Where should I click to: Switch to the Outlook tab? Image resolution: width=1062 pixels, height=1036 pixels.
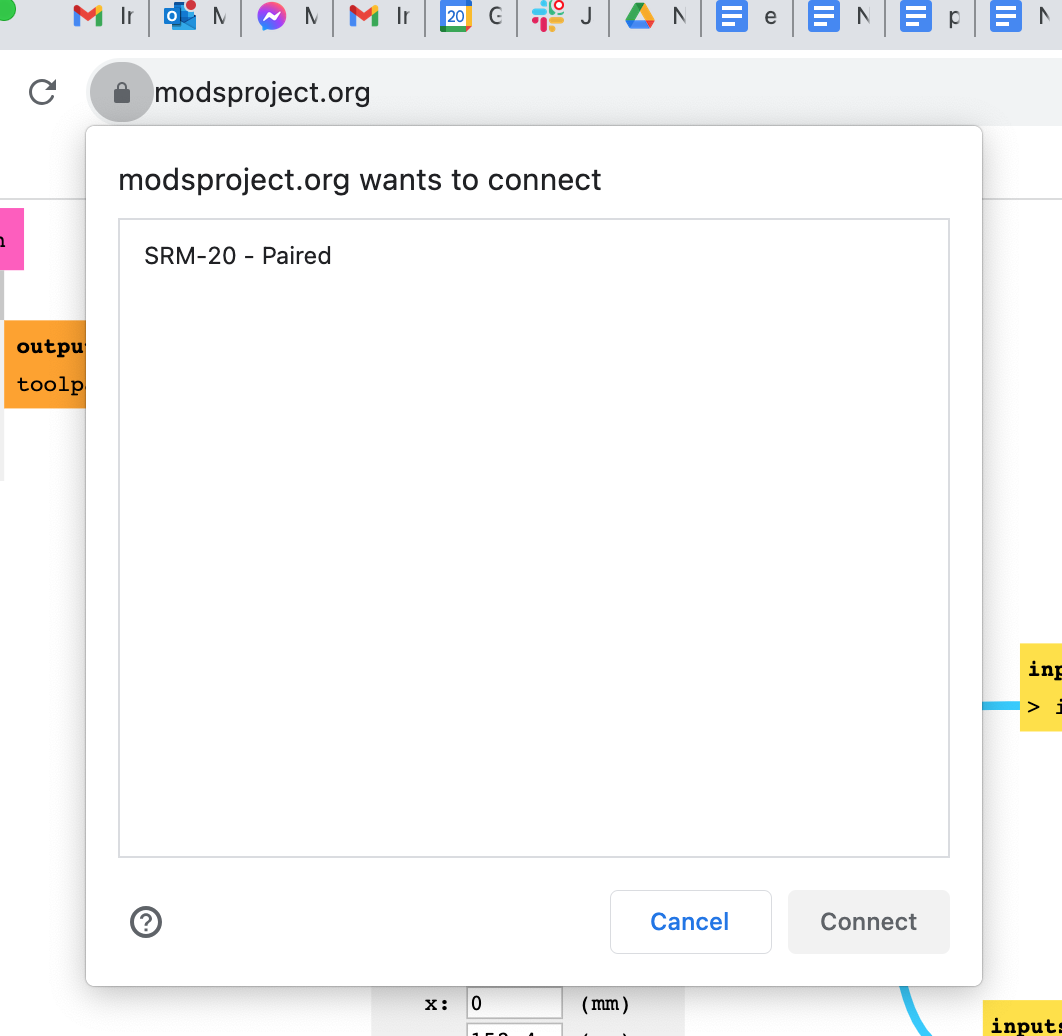[x=196, y=16]
